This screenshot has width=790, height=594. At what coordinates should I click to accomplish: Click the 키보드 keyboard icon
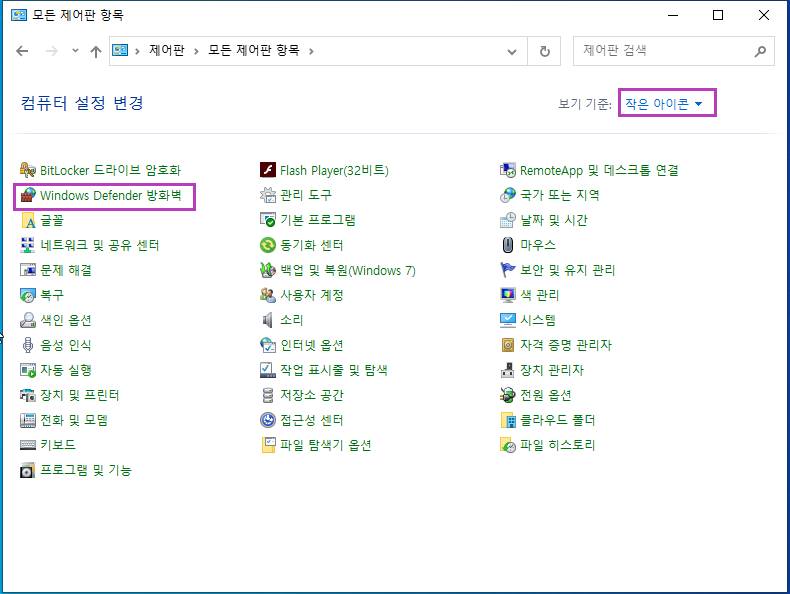pyautogui.click(x=28, y=445)
